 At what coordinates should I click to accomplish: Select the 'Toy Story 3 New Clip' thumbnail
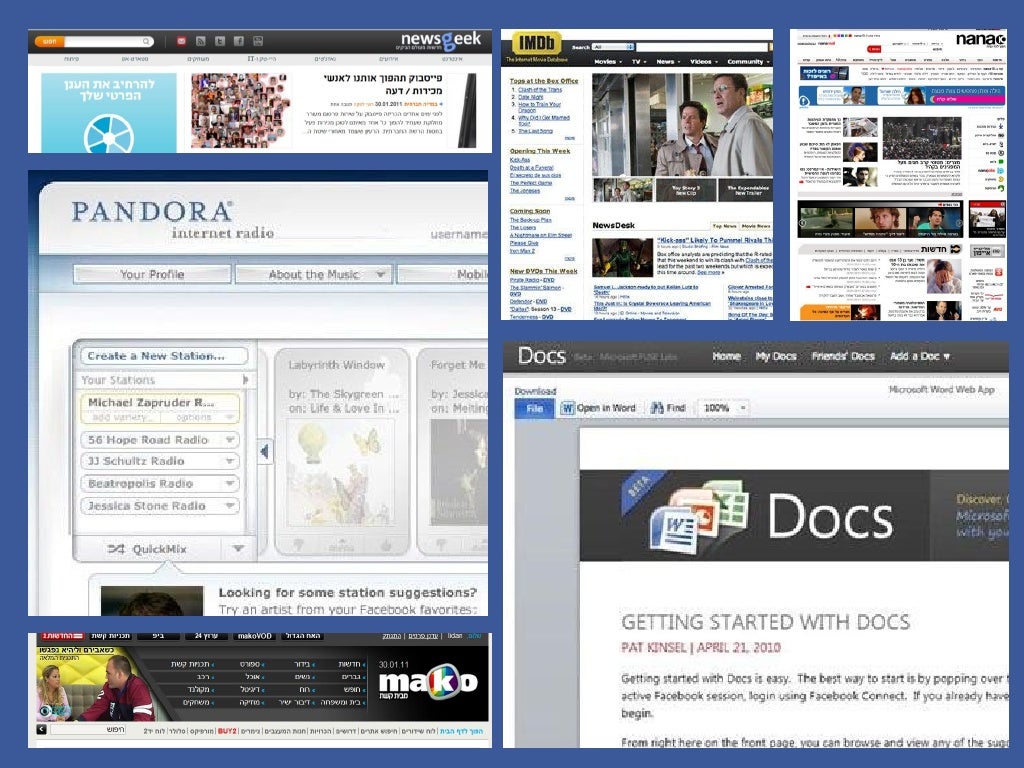(685, 190)
